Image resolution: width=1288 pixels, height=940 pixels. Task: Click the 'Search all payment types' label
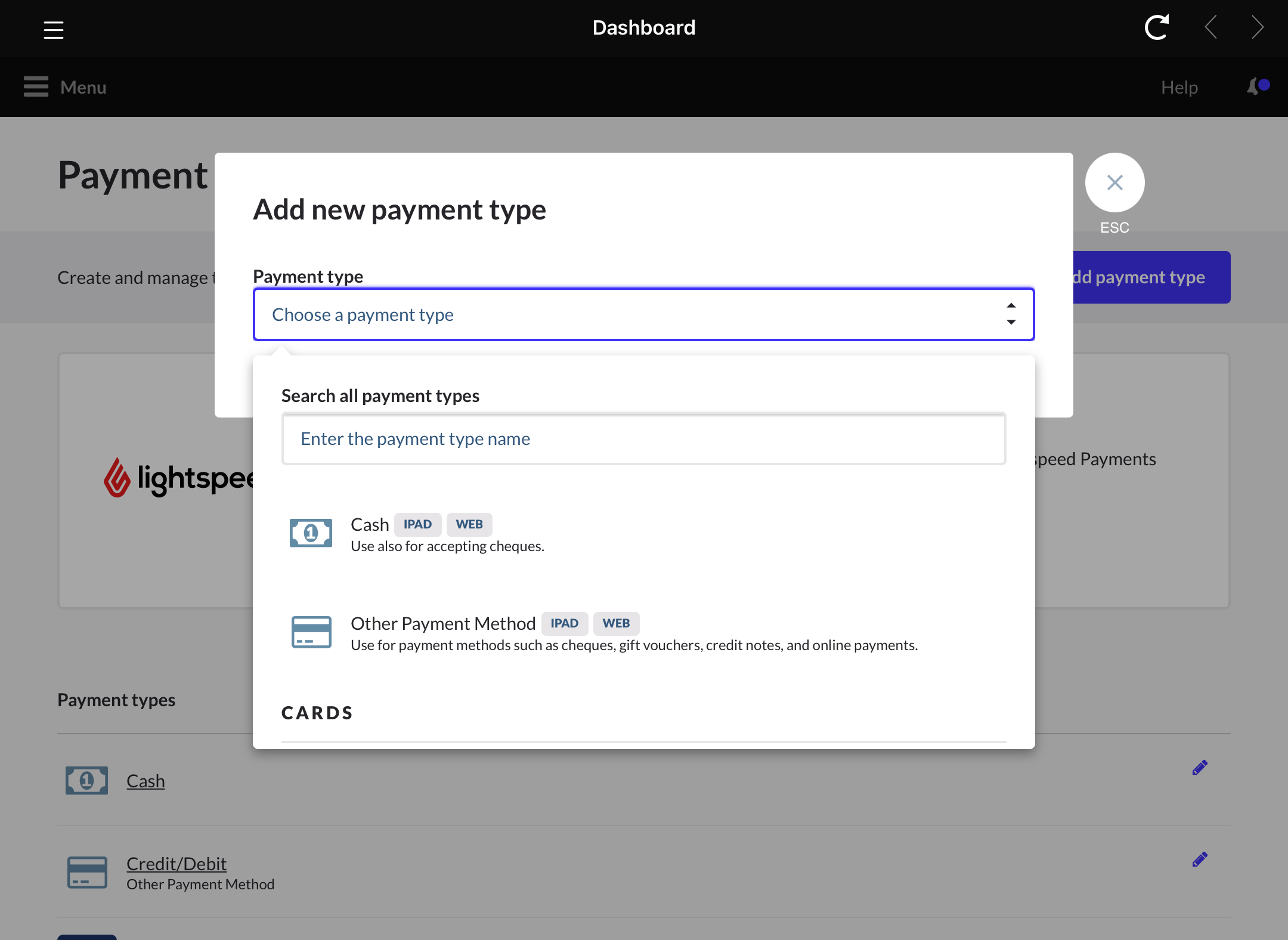(x=380, y=396)
